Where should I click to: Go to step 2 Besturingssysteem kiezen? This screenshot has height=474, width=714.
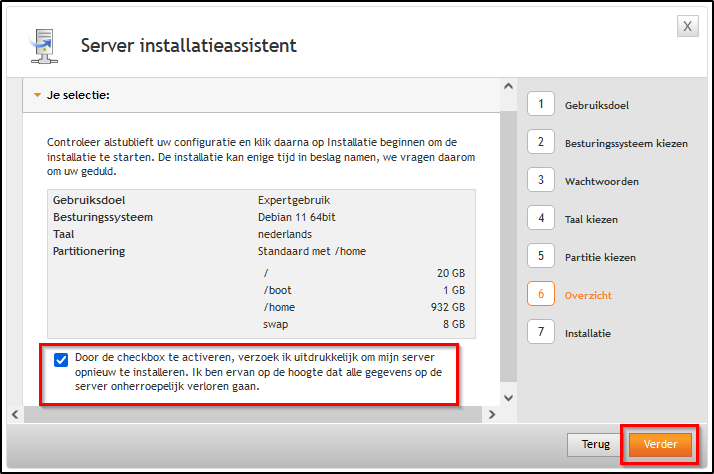click(541, 142)
